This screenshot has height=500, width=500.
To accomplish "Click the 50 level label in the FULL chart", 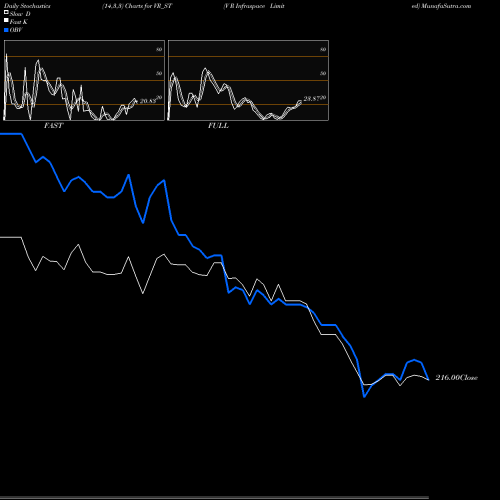I will tap(323, 73).
